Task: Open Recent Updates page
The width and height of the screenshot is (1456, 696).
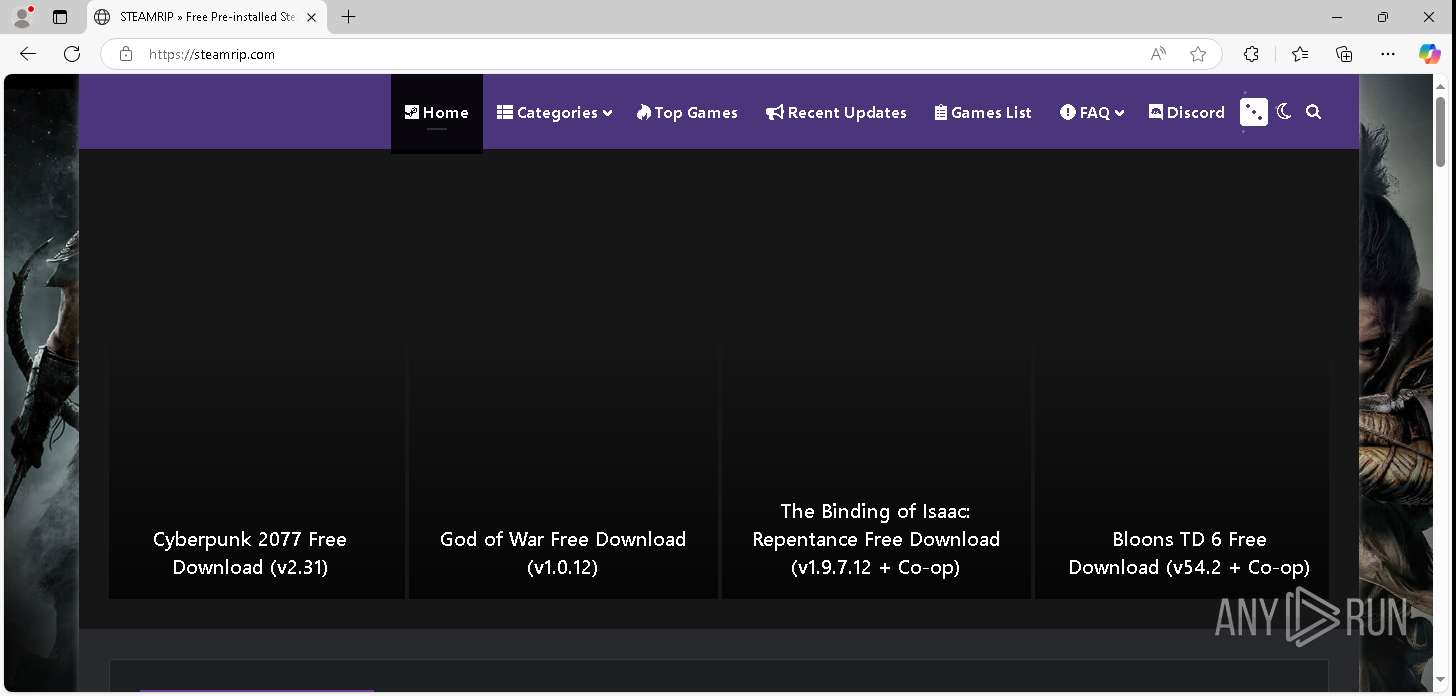Action: click(x=836, y=113)
